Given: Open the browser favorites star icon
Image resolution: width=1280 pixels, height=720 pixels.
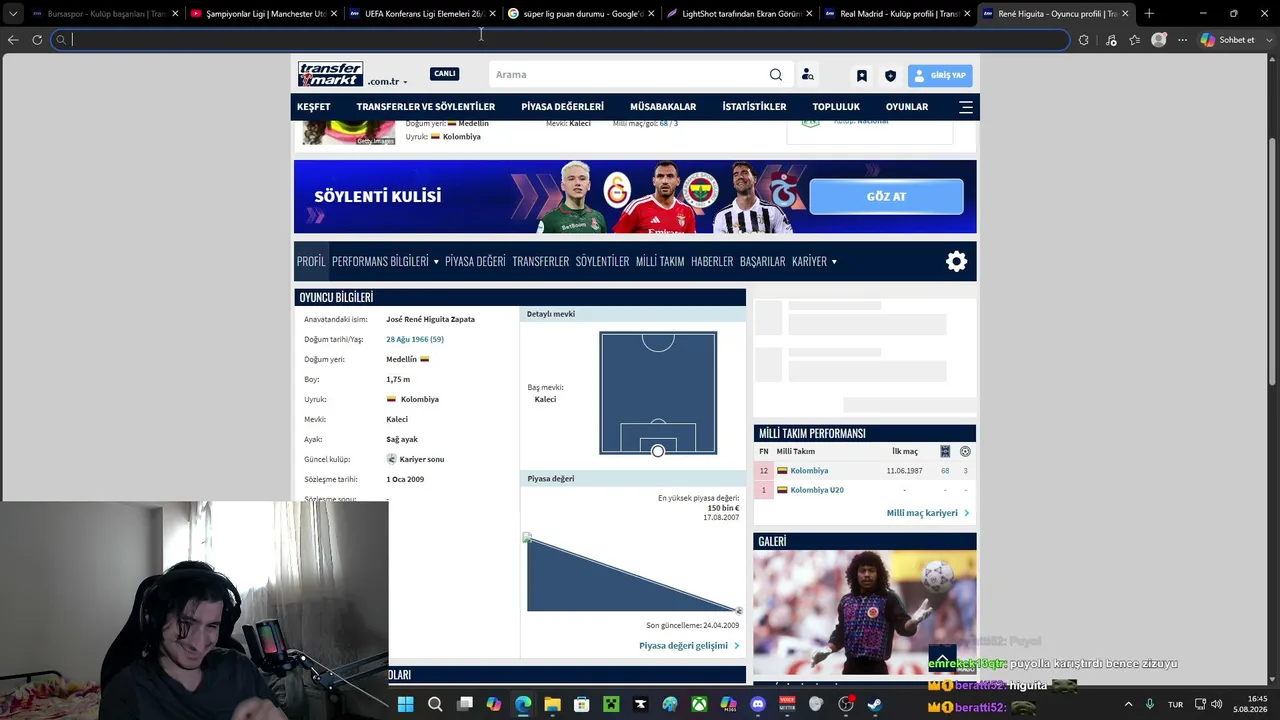Looking at the screenshot, I should 1135,40.
